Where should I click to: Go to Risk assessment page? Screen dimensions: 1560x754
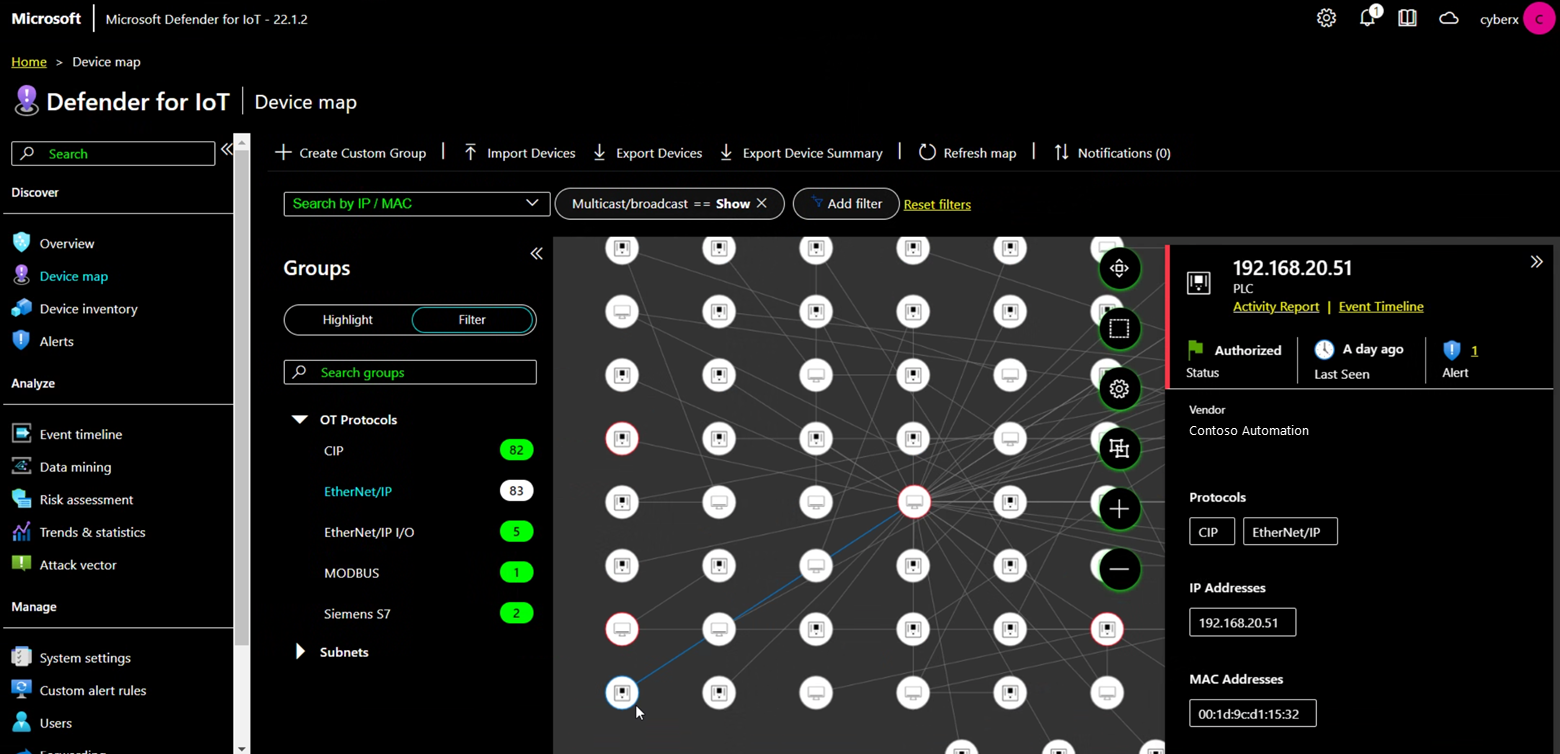coord(86,500)
